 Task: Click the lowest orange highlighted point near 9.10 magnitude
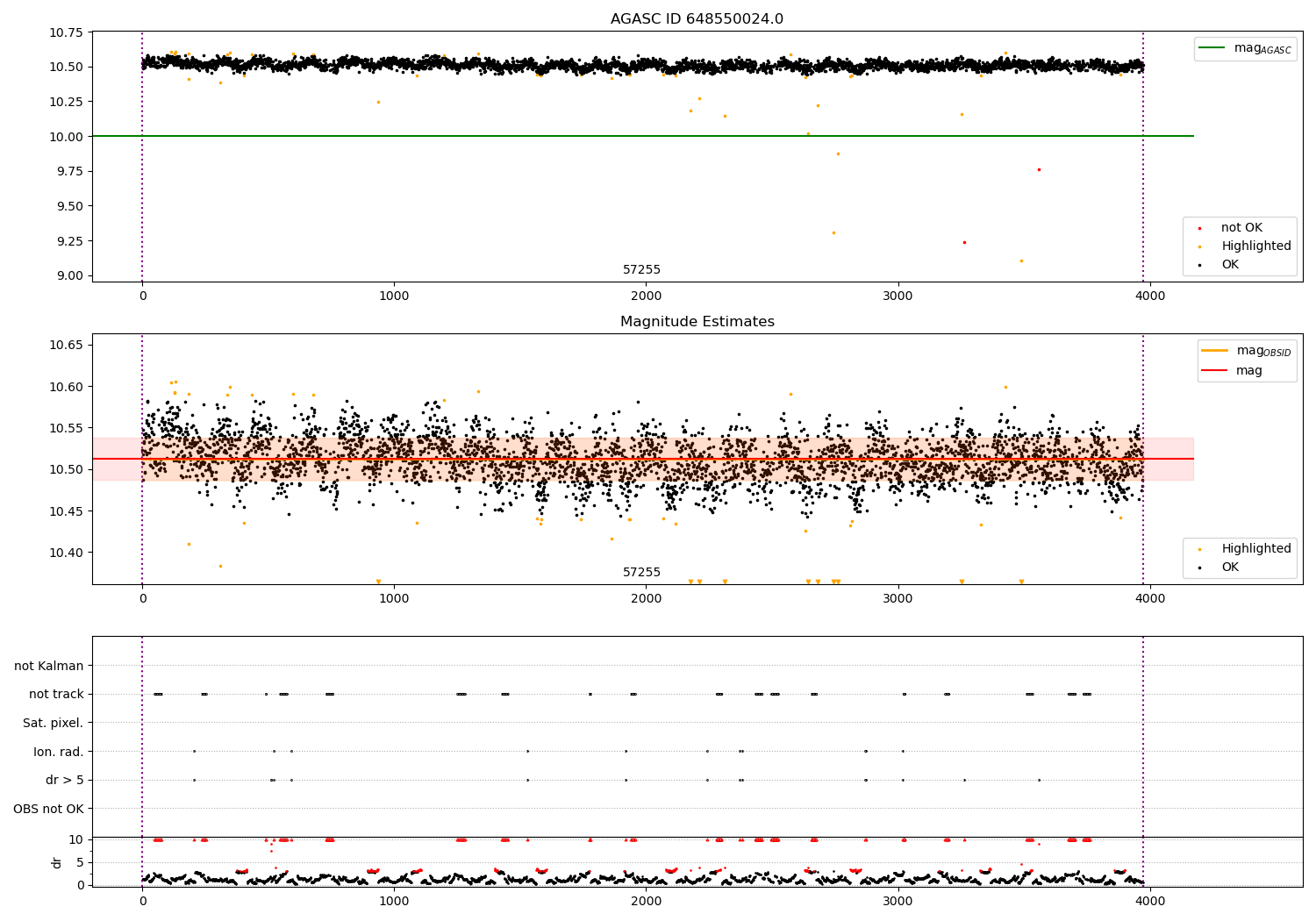[x=1021, y=261]
